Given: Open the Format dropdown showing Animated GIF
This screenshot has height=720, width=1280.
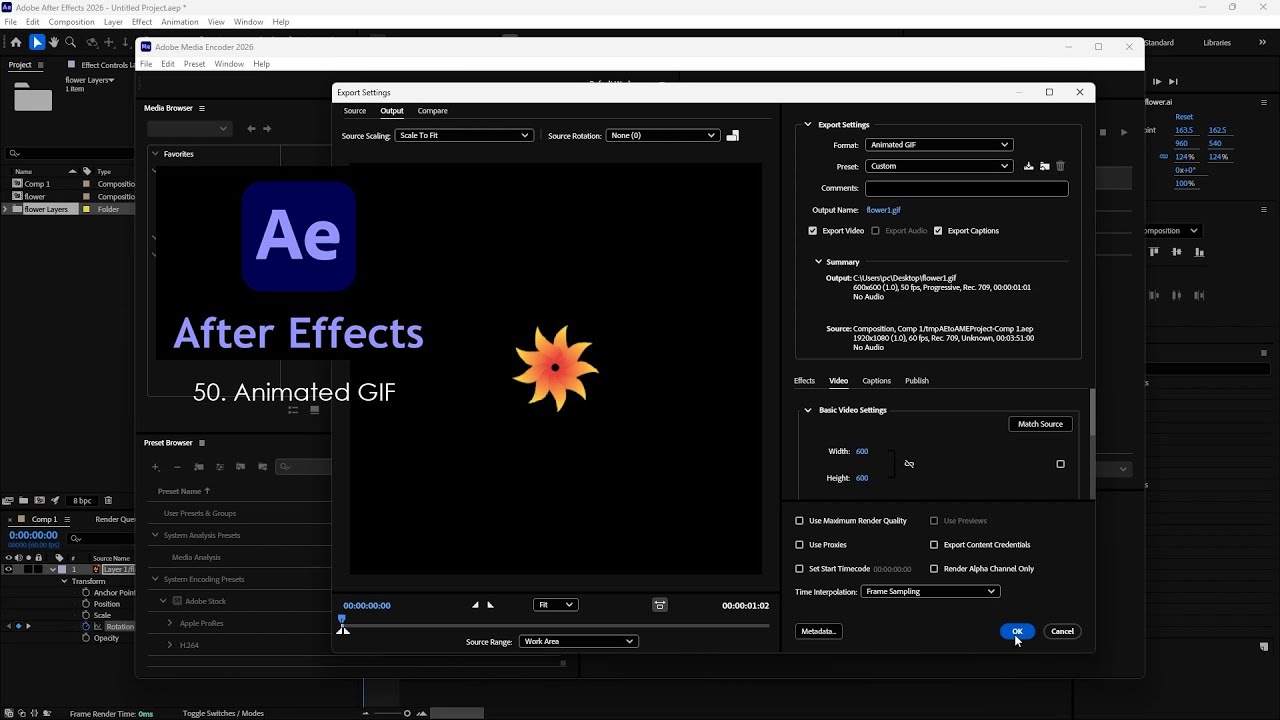Looking at the screenshot, I should (x=938, y=145).
